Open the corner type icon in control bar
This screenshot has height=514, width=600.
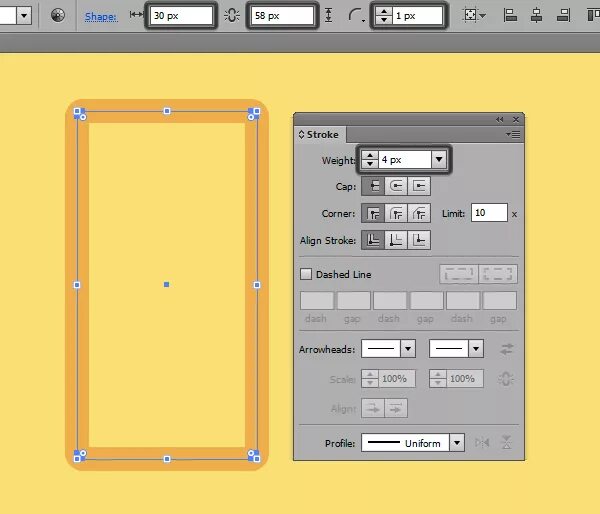356,16
